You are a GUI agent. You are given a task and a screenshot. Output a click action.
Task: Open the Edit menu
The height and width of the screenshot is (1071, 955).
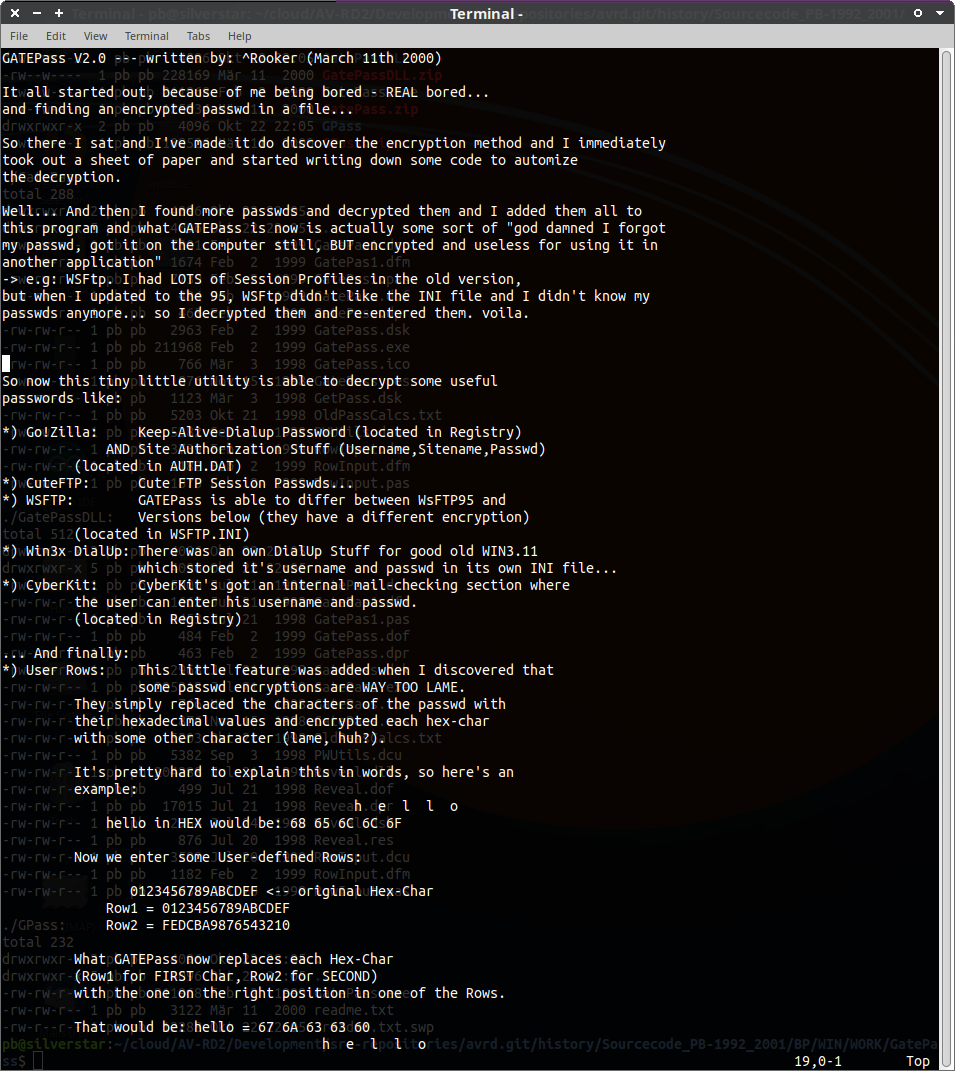55,36
